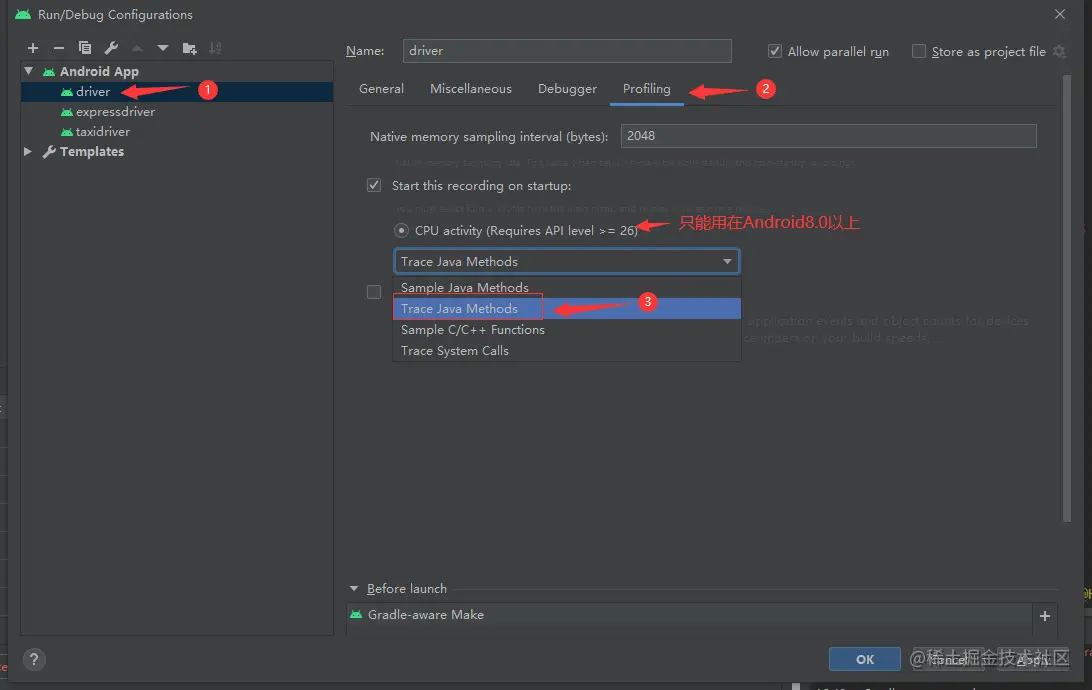This screenshot has width=1092, height=690.
Task: Add a new run configuration
Action: point(33,48)
